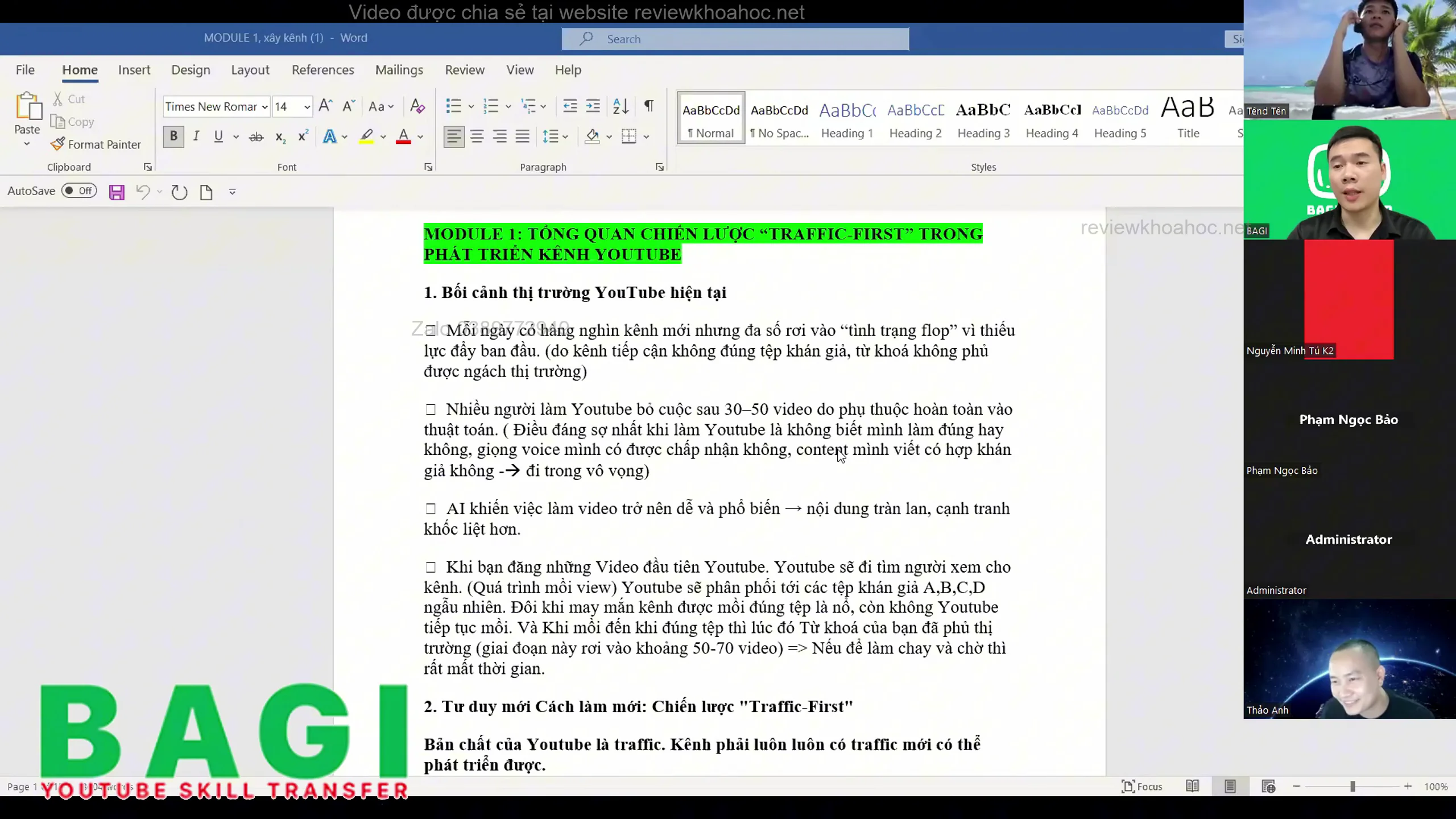Screen dimensions: 1456x819
Task: Switch to the Design tab
Action: pyautogui.click(x=191, y=70)
